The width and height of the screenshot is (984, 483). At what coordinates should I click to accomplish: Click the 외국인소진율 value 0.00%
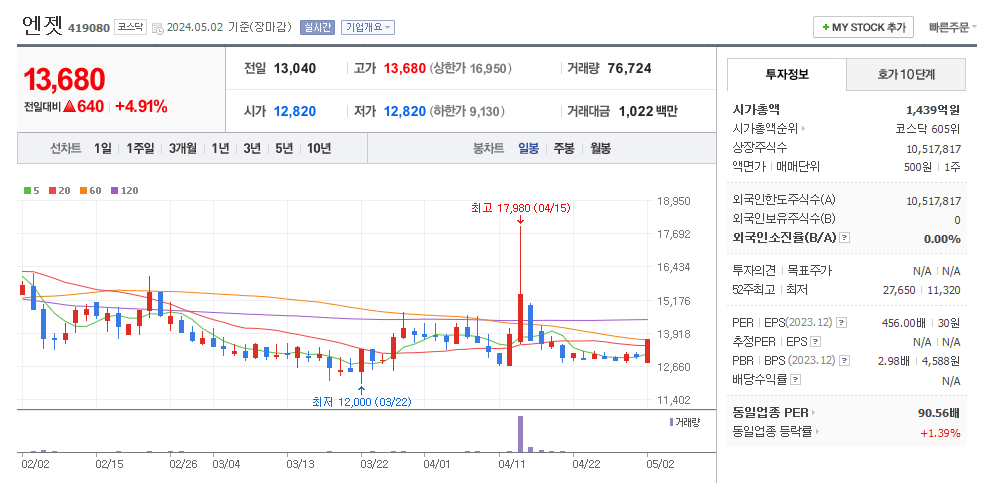pos(942,238)
